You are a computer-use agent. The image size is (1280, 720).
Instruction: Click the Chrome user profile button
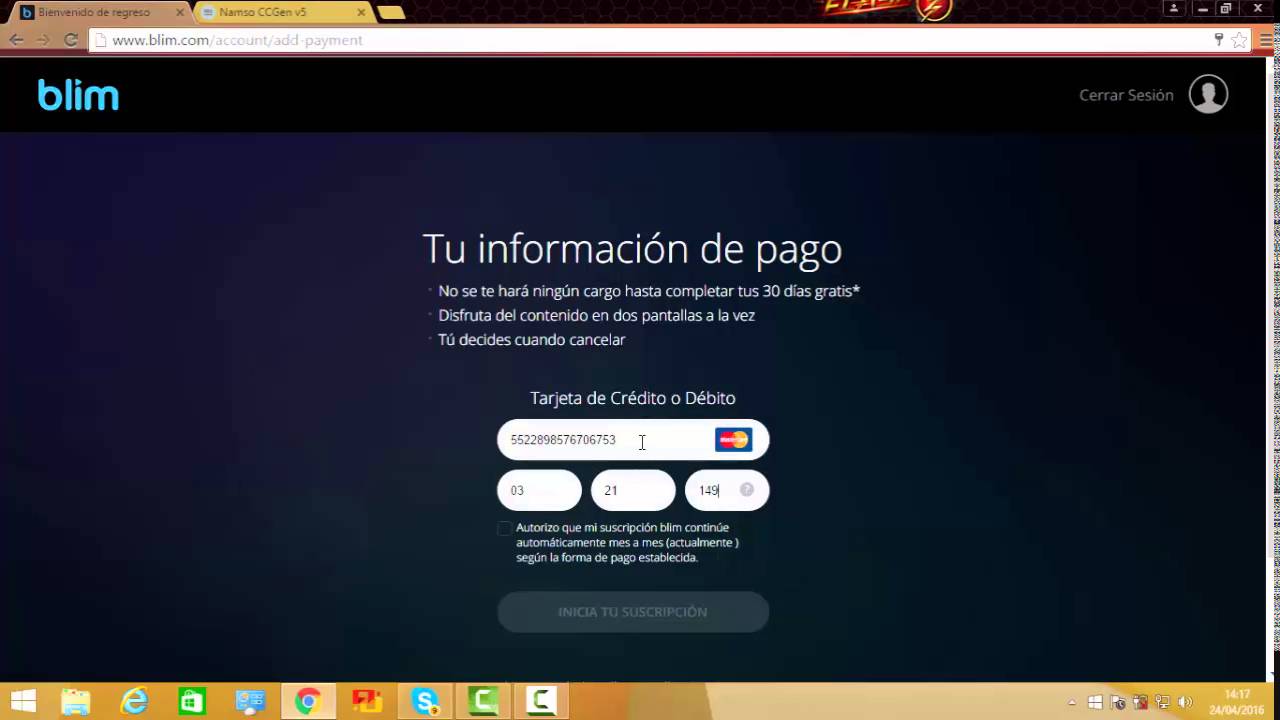point(1174,8)
